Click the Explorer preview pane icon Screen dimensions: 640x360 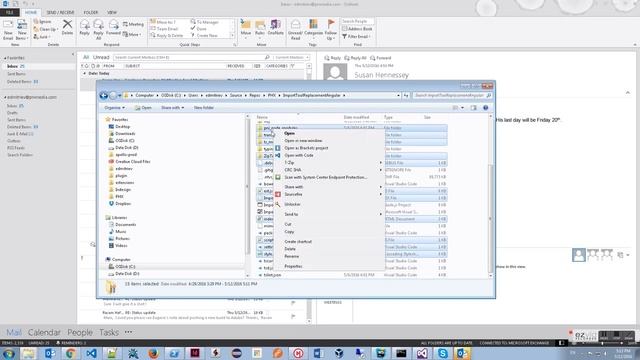pyautogui.click(x=473, y=108)
